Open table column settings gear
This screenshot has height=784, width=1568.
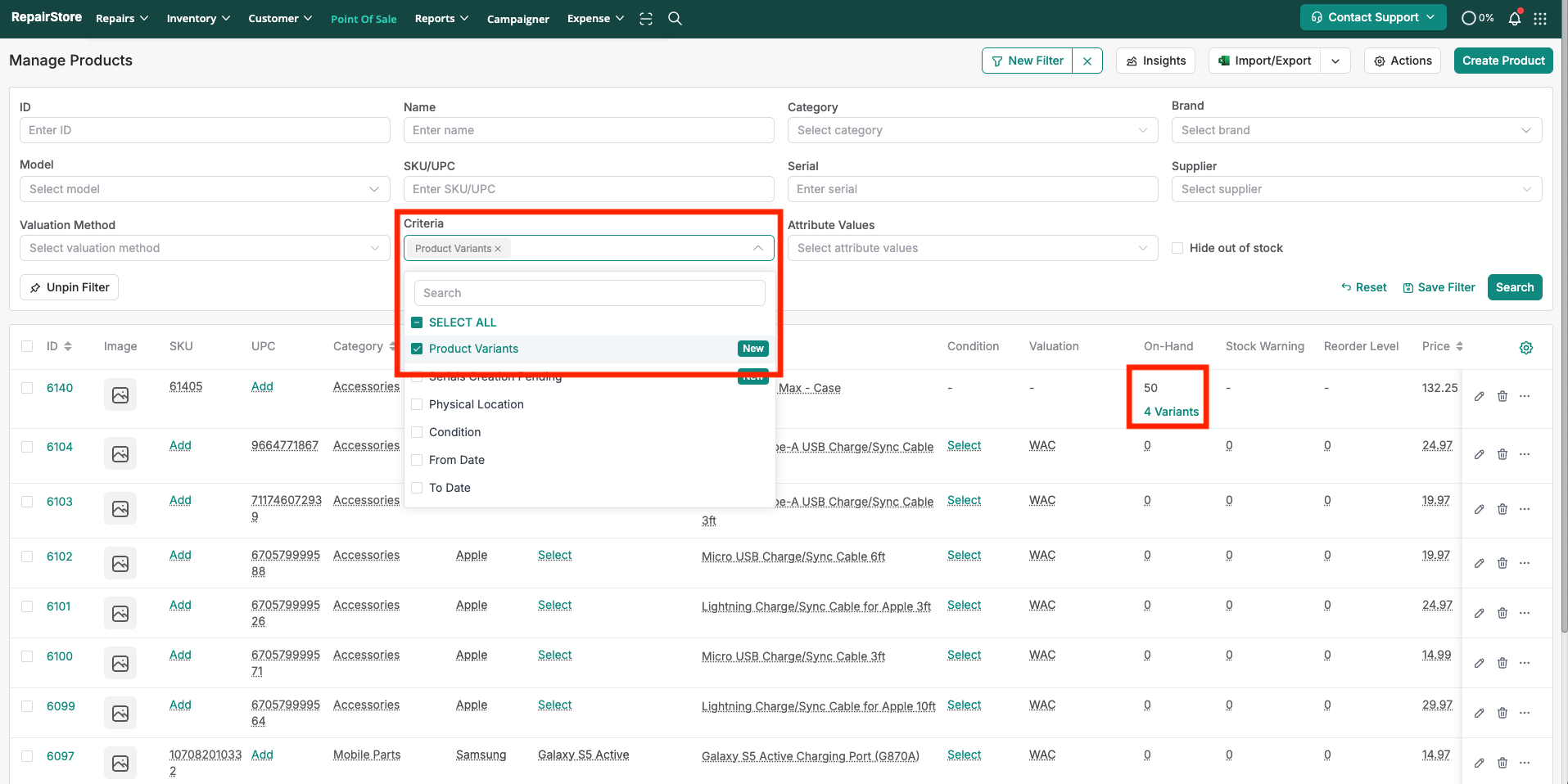[1525, 348]
